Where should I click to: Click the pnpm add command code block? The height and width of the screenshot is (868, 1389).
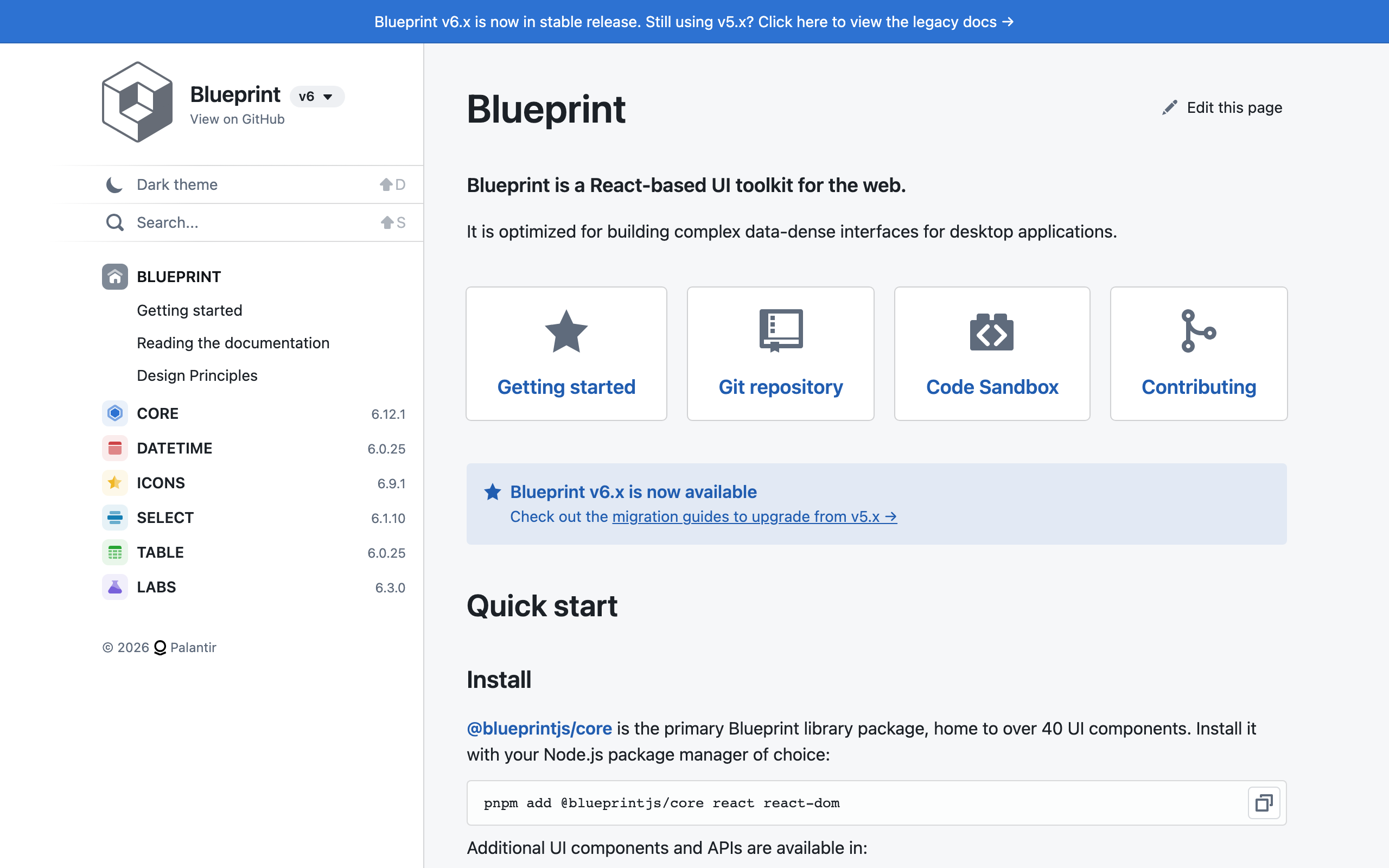(876, 802)
